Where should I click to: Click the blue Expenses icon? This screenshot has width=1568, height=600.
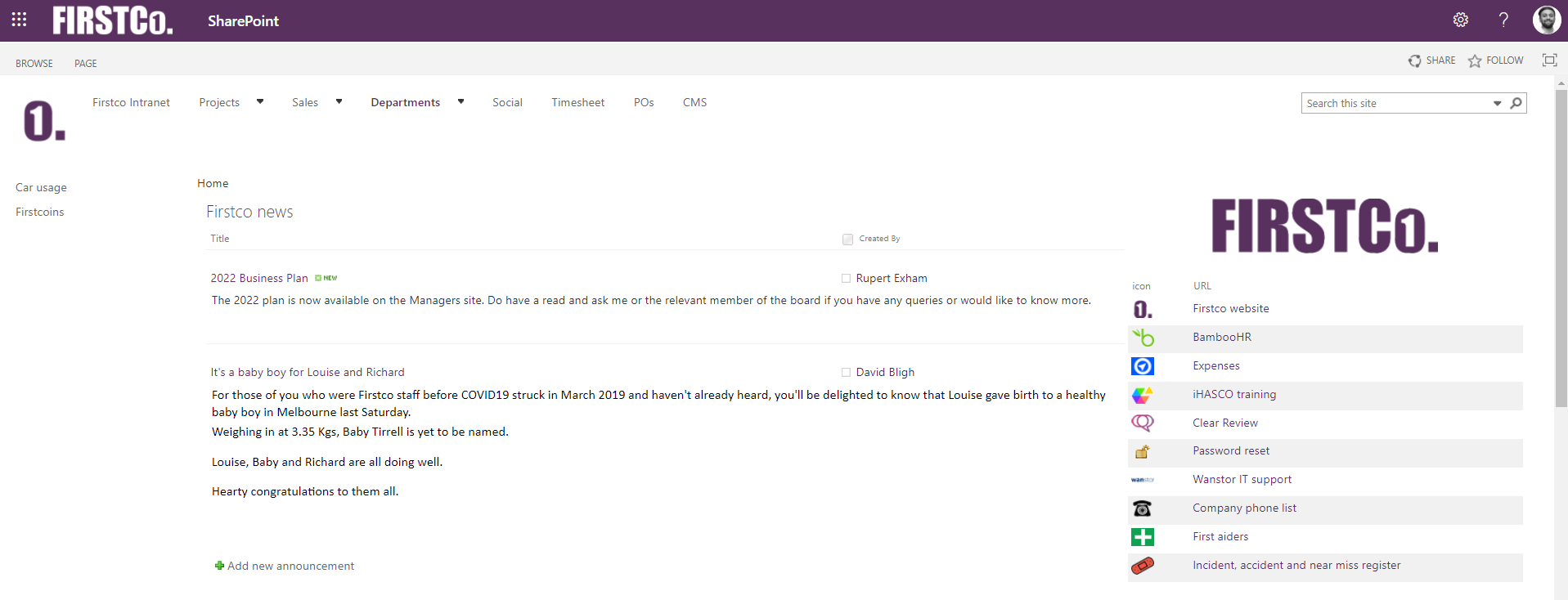point(1143,365)
